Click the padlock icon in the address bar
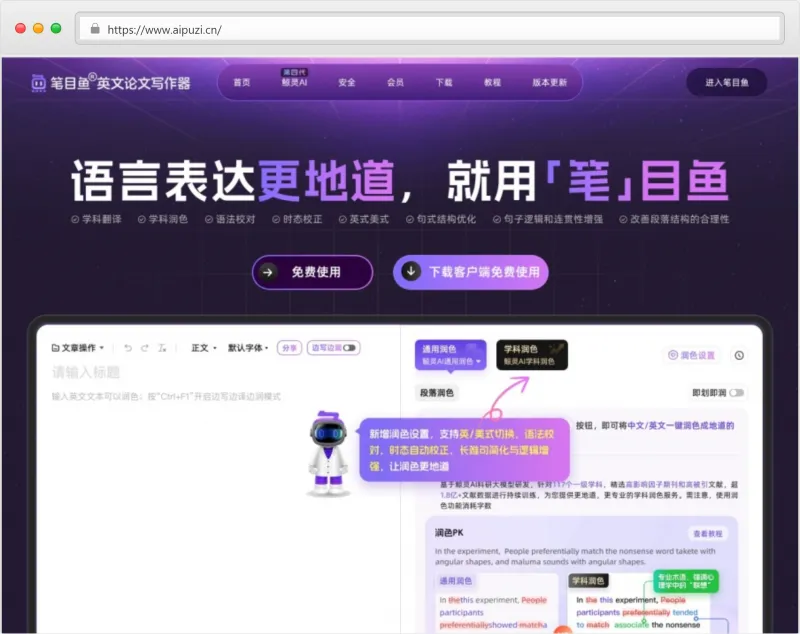800x634 pixels. pos(95,28)
